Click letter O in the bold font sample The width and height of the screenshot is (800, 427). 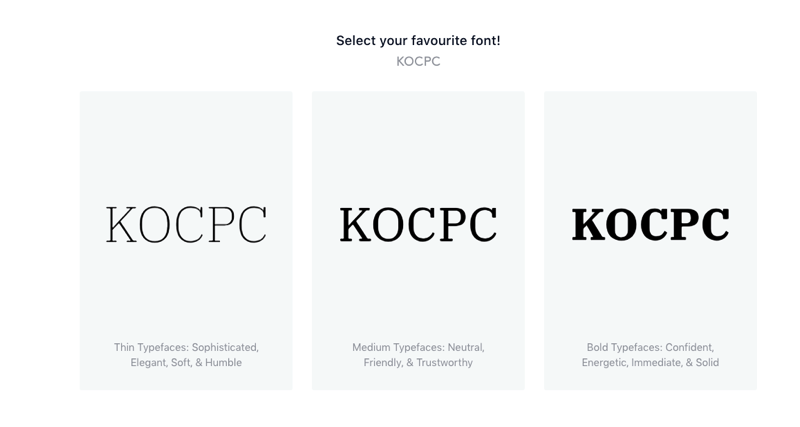[x=623, y=224]
